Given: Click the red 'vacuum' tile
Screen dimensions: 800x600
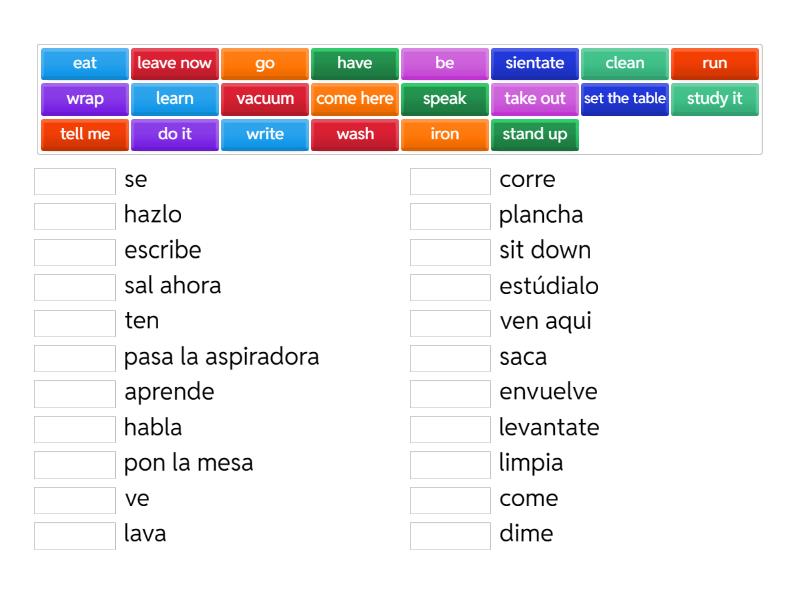Looking at the screenshot, I should (x=265, y=99).
